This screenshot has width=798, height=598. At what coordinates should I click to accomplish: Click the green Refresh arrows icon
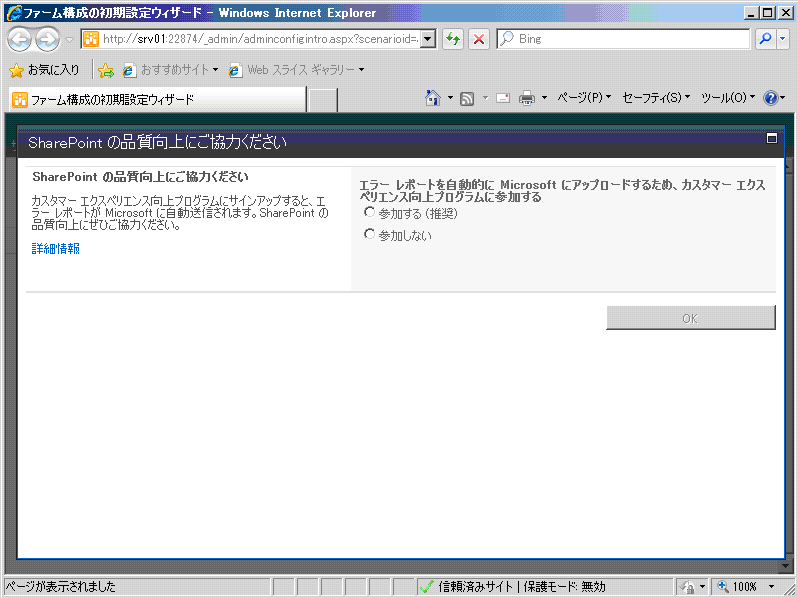(452, 39)
